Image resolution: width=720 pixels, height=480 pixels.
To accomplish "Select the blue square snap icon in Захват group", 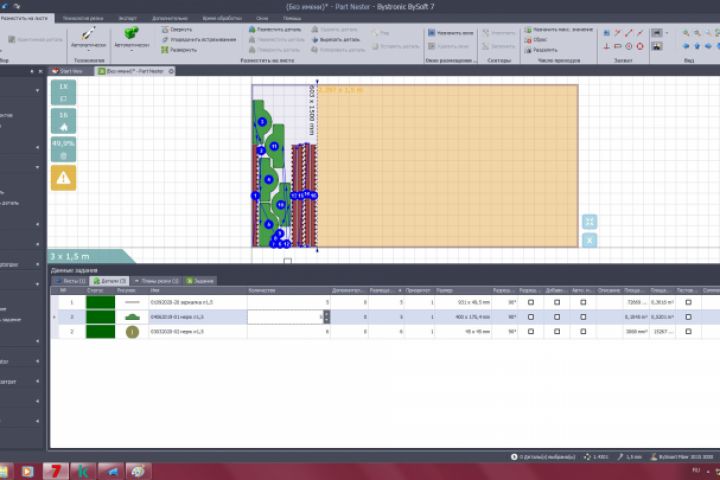I will pyautogui.click(x=607, y=33).
